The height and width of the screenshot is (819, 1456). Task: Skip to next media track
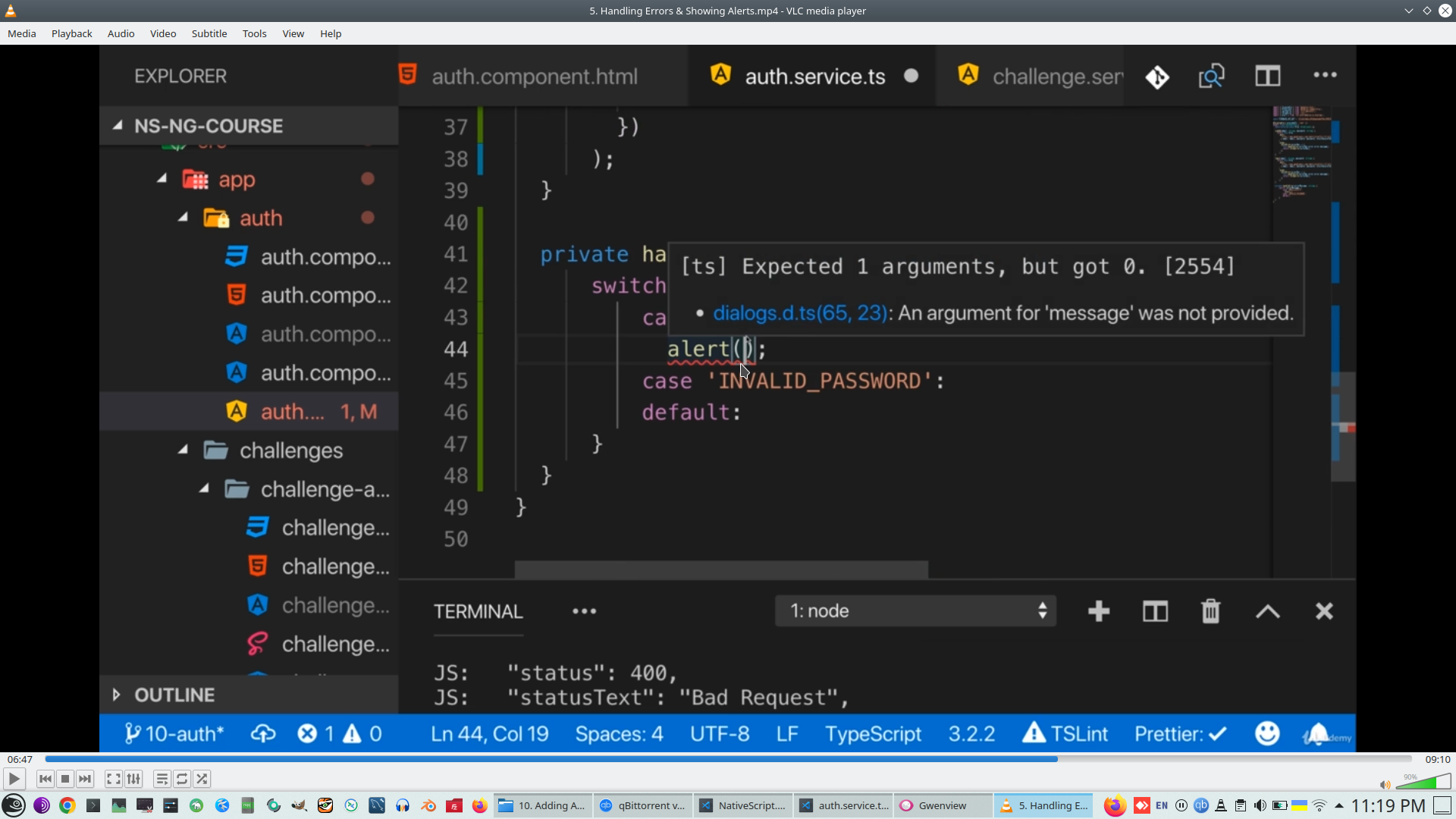[85, 779]
